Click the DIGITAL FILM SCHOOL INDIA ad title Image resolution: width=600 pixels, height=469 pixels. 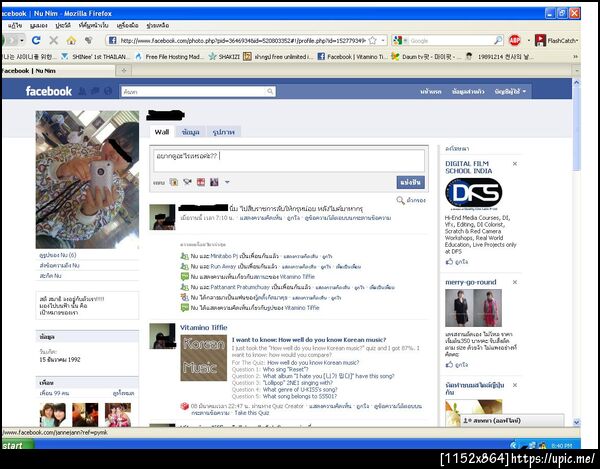468,167
